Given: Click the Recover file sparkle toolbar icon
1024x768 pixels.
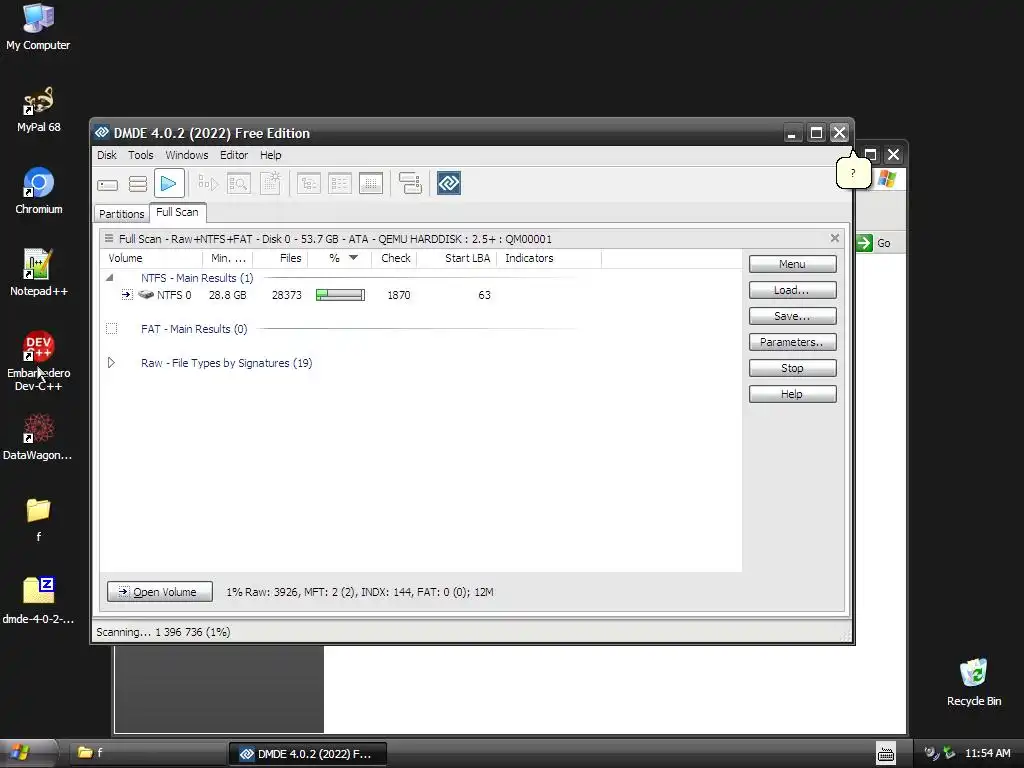Looking at the screenshot, I should (270, 184).
